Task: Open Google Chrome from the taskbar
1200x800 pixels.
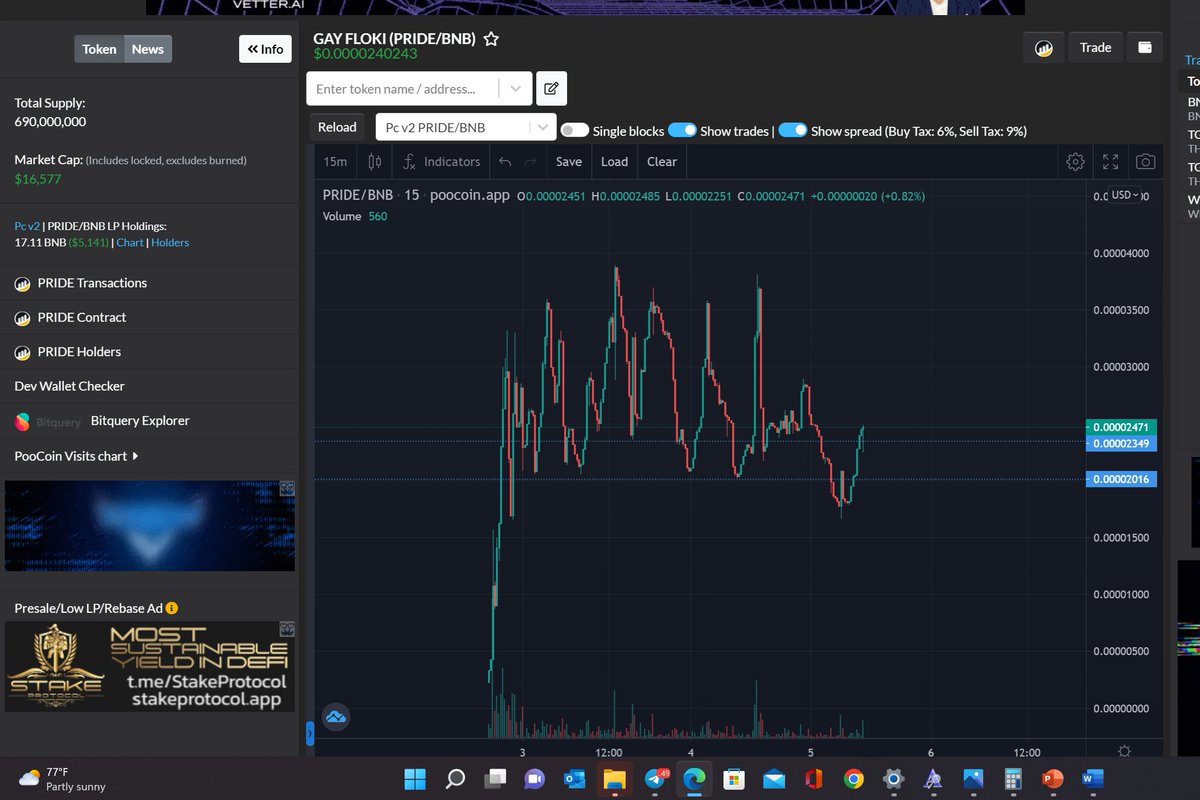Action: [x=853, y=778]
